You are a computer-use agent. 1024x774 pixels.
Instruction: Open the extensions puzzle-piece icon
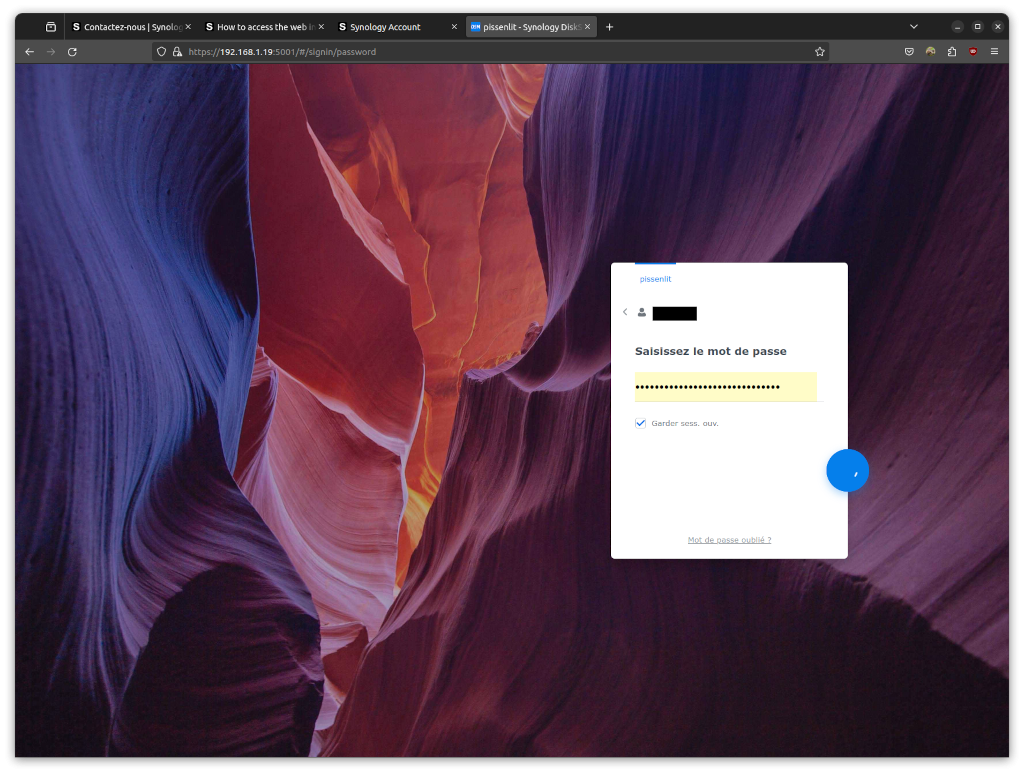click(952, 51)
